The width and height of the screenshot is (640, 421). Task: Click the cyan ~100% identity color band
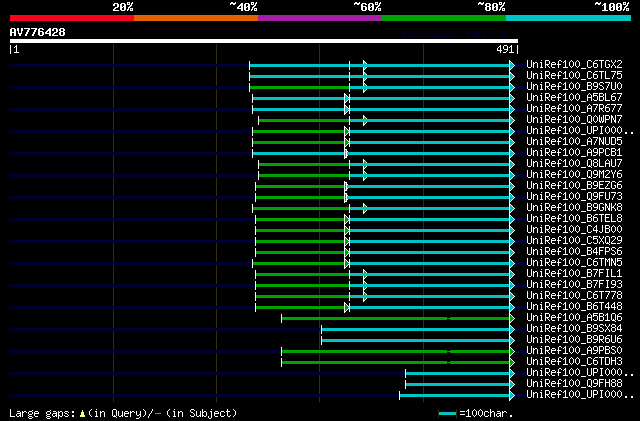569,18
